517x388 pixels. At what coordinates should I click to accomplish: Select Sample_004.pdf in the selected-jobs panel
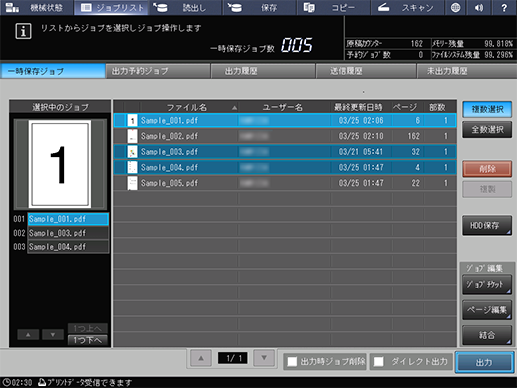[x=68, y=247]
